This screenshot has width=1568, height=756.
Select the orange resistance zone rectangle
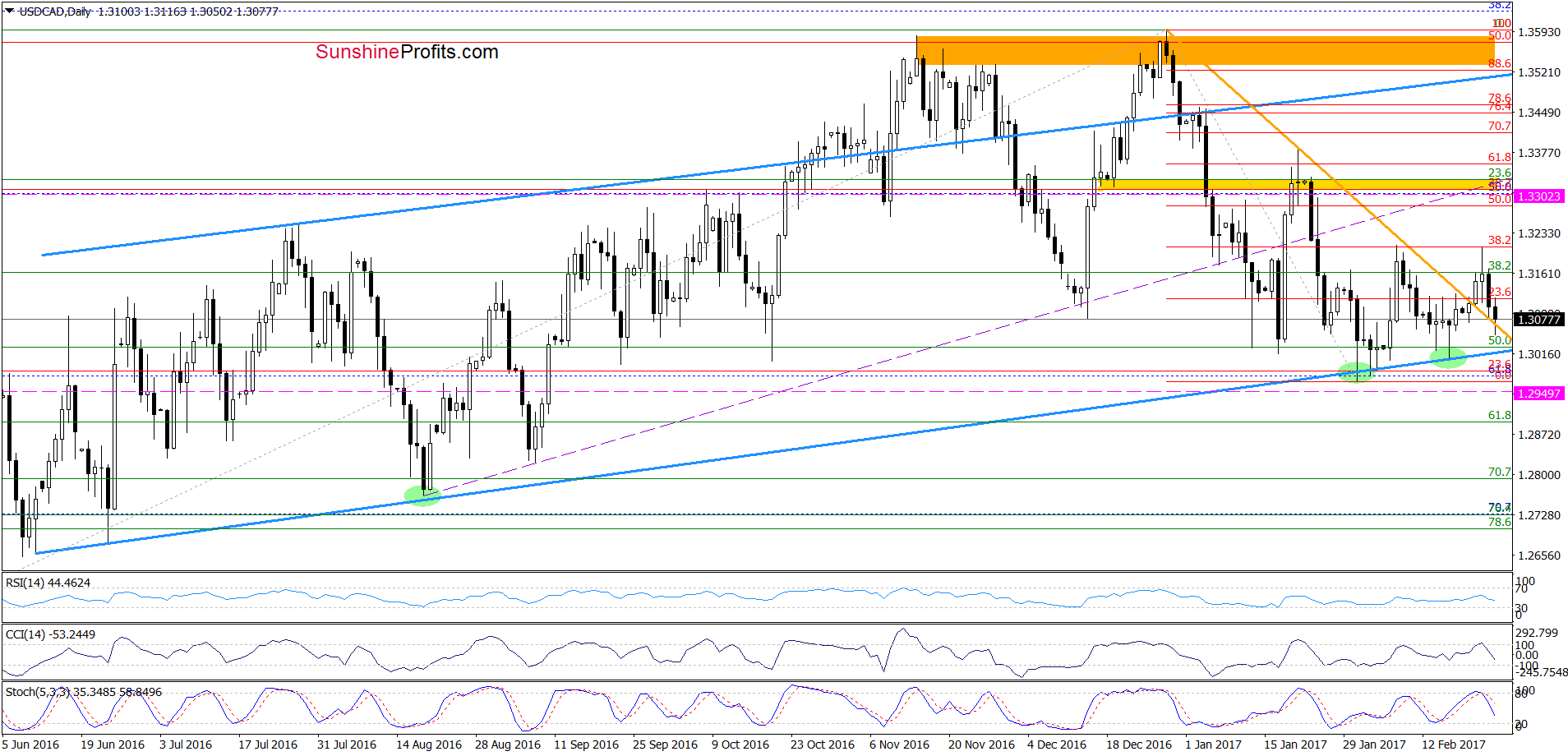click(1206, 50)
